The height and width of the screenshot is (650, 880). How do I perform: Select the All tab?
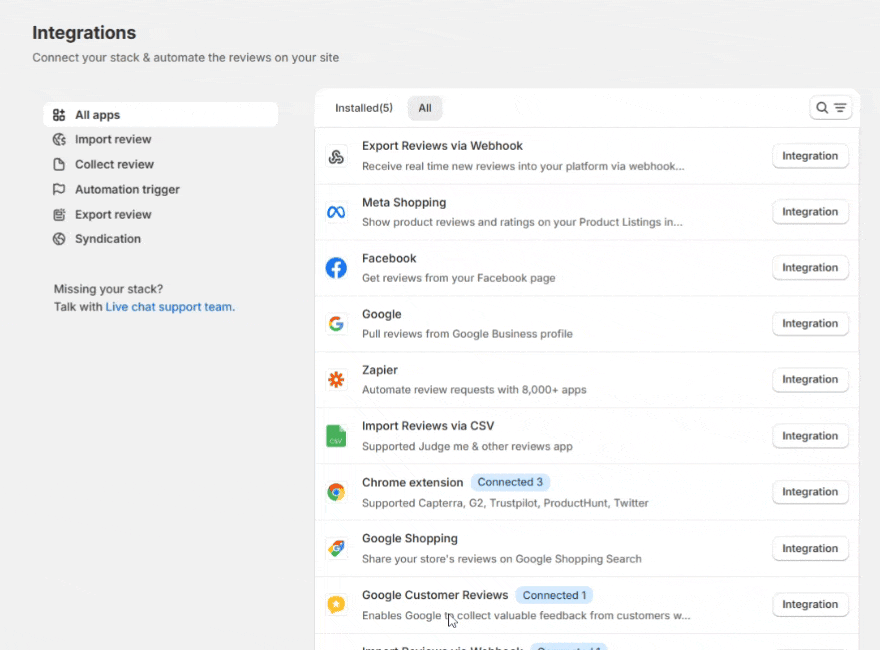425,108
